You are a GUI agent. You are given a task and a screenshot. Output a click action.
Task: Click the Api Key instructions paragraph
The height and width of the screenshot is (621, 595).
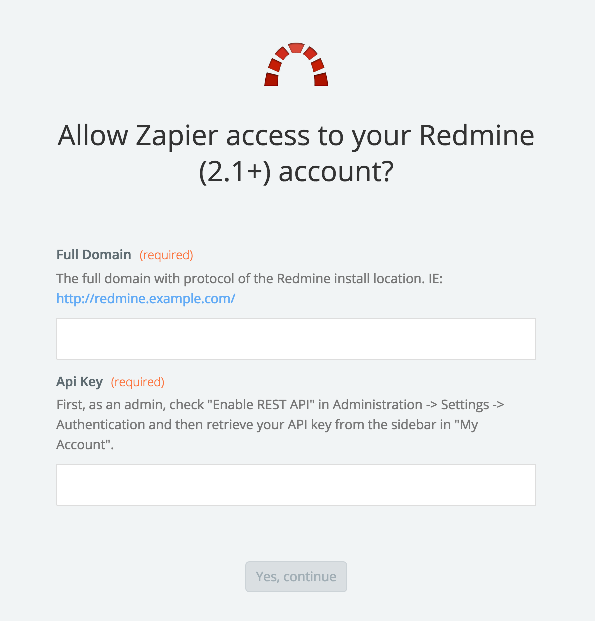[280, 425]
